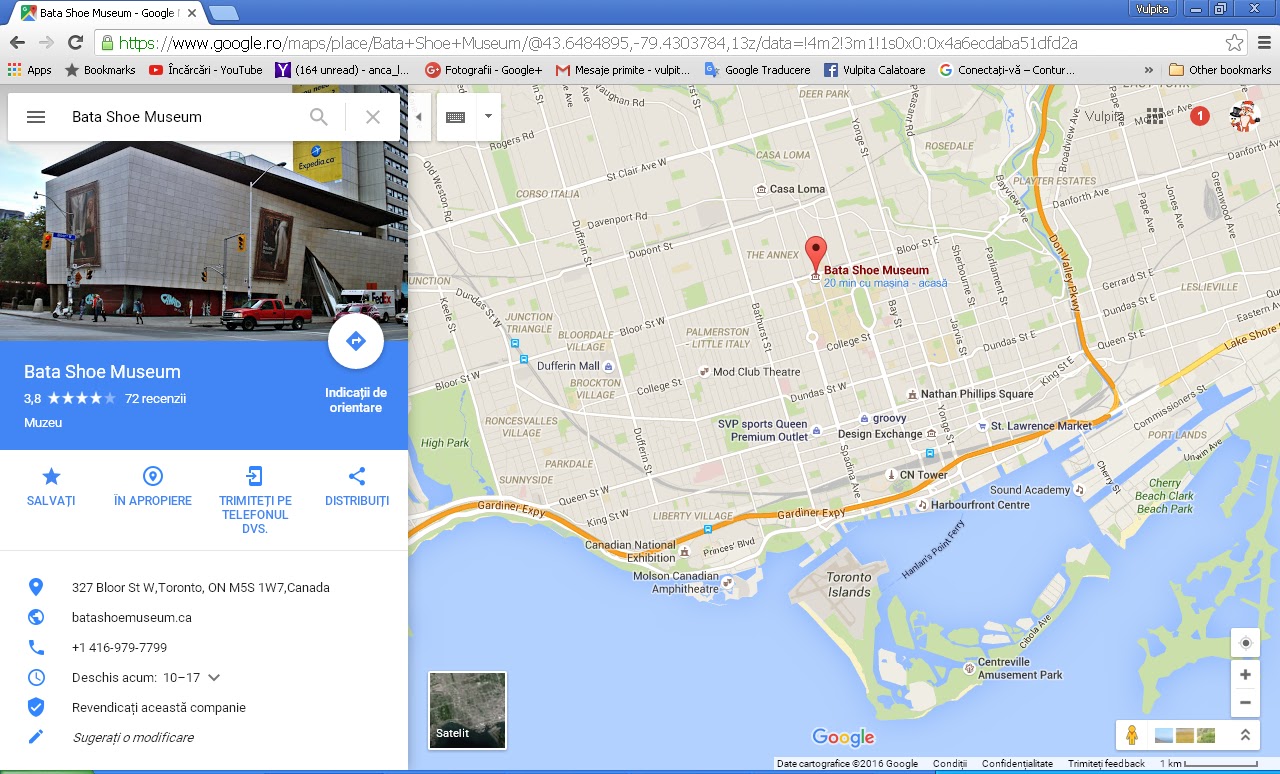
Task: Send the place to your phone
Action: click(255, 500)
